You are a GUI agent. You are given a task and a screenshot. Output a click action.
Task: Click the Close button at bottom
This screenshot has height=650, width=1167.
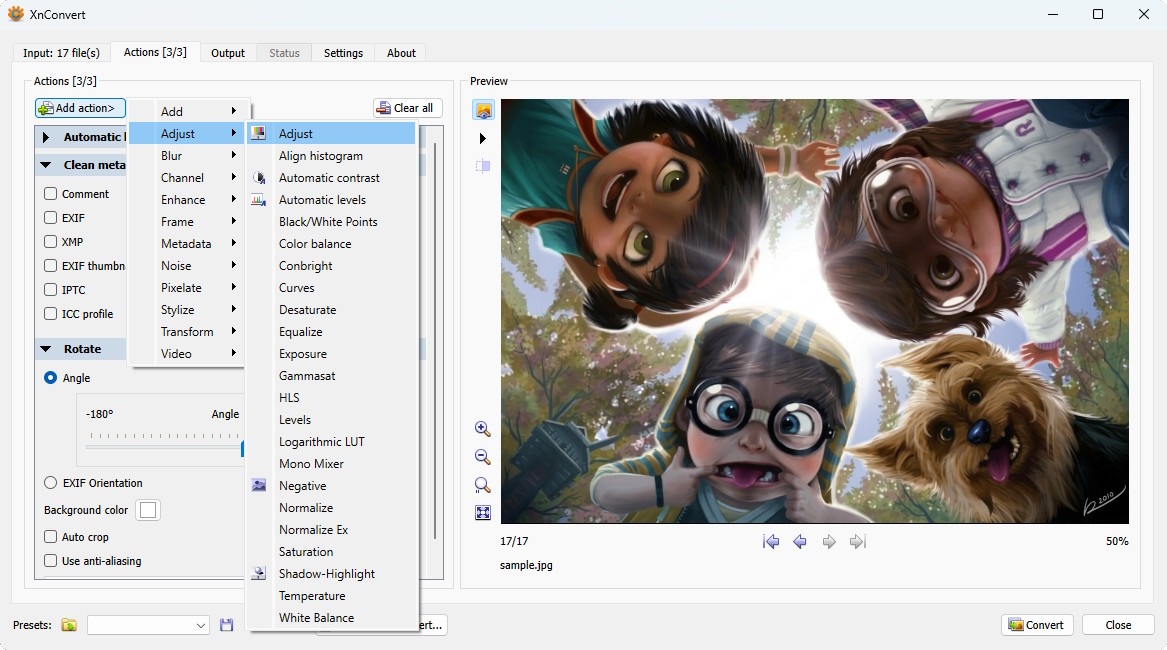click(1118, 625)
